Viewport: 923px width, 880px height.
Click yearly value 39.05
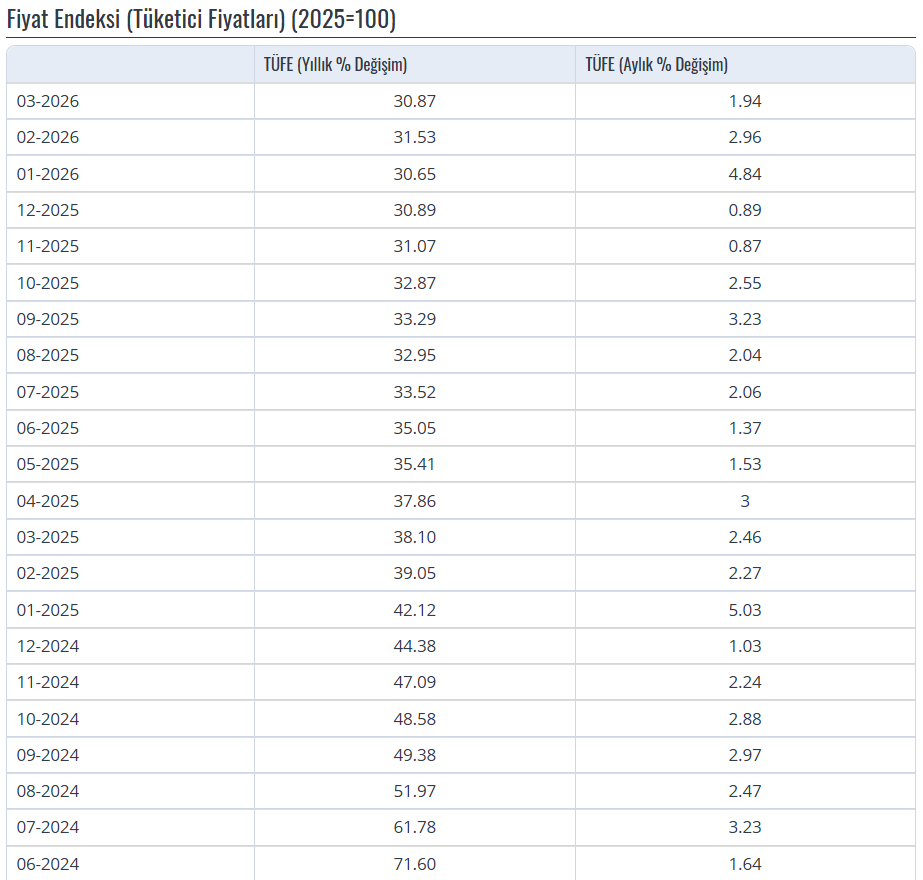tap(414, 573)
